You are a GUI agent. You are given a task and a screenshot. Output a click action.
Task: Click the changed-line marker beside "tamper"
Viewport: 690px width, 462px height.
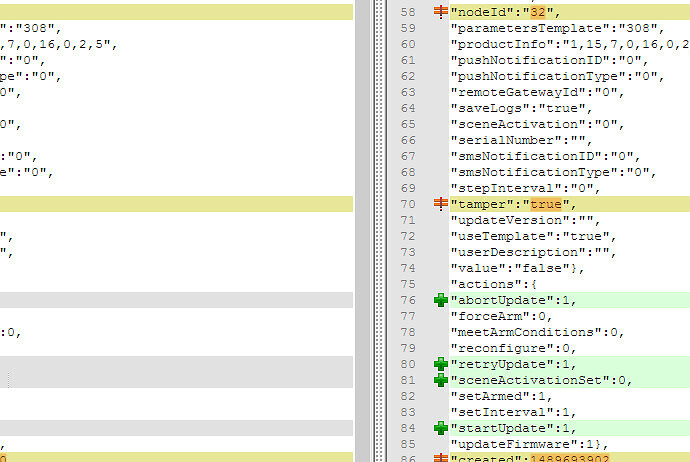440,204
